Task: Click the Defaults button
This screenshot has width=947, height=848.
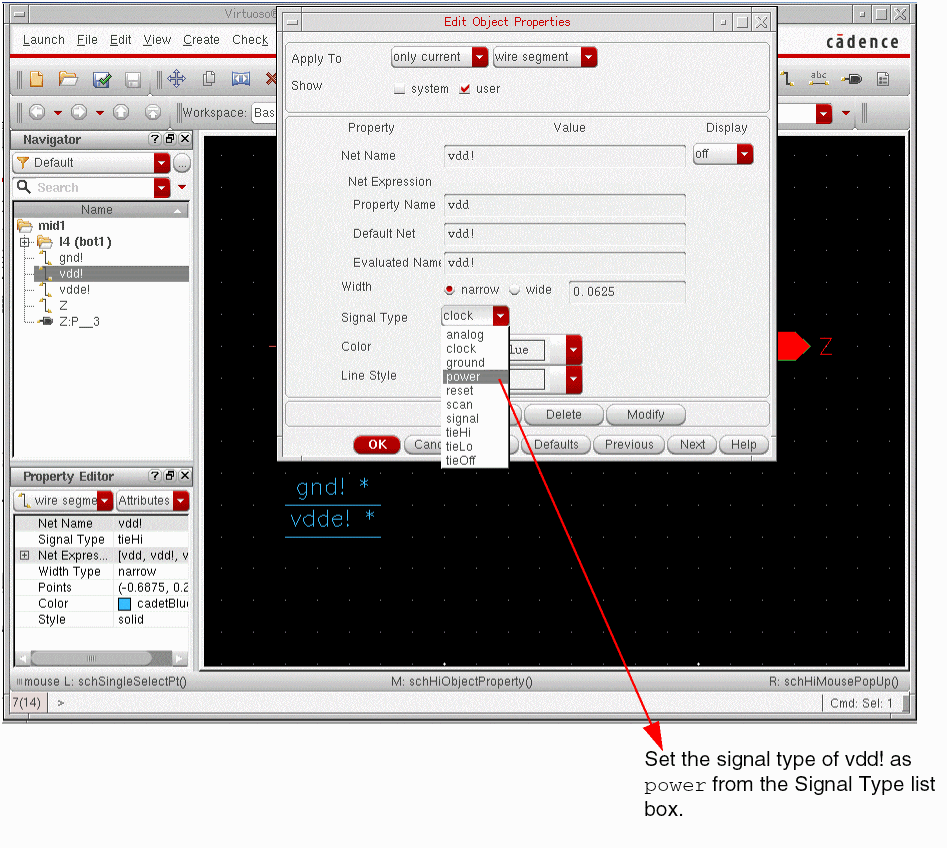Action: [x=556, y=445]
